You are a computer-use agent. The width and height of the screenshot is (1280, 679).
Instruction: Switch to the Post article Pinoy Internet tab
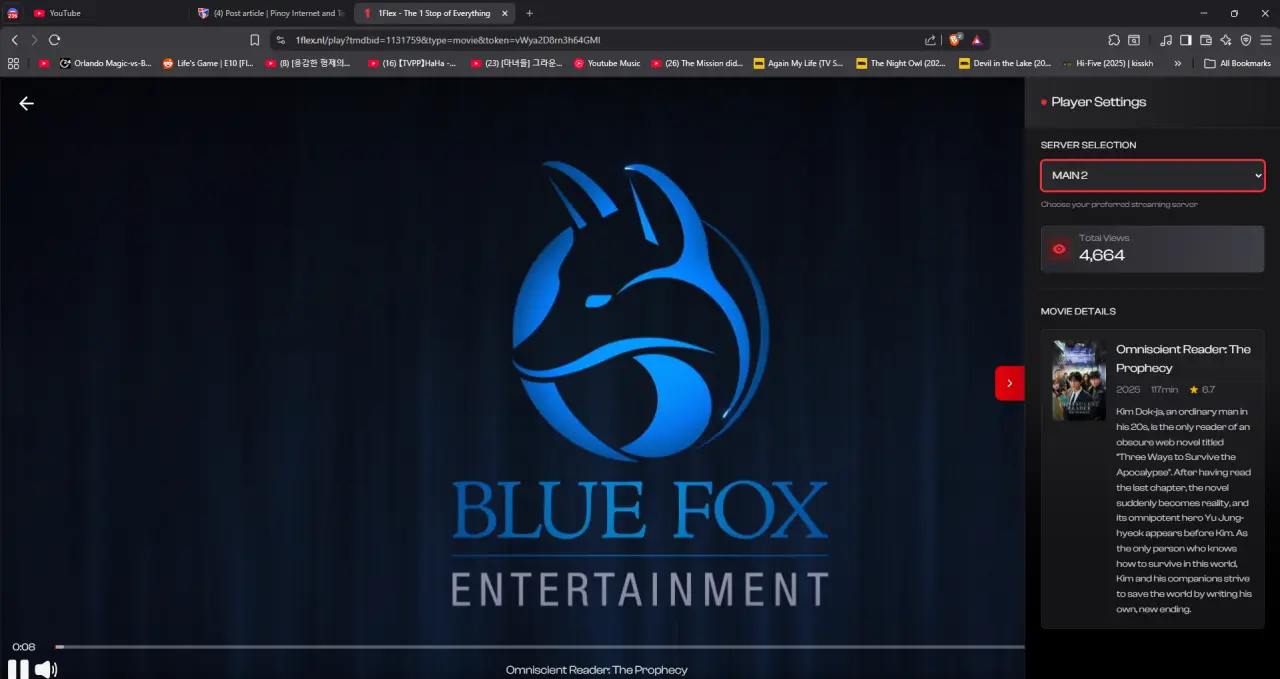click(x=270, y=13)
